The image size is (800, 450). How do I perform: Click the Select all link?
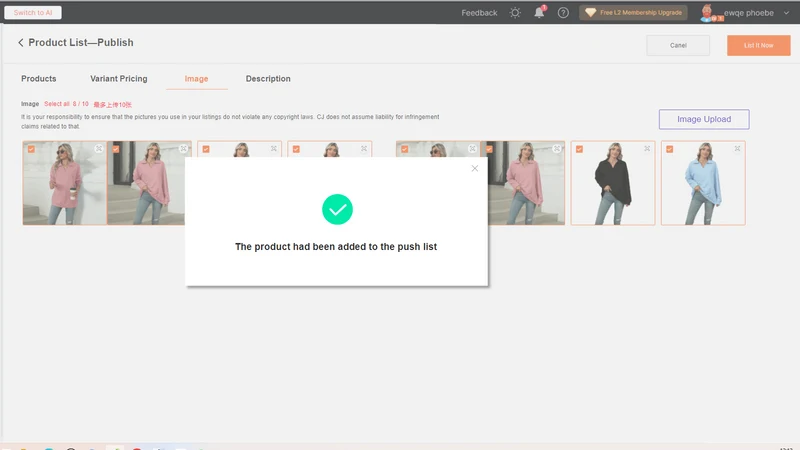(x=57, y=104)
